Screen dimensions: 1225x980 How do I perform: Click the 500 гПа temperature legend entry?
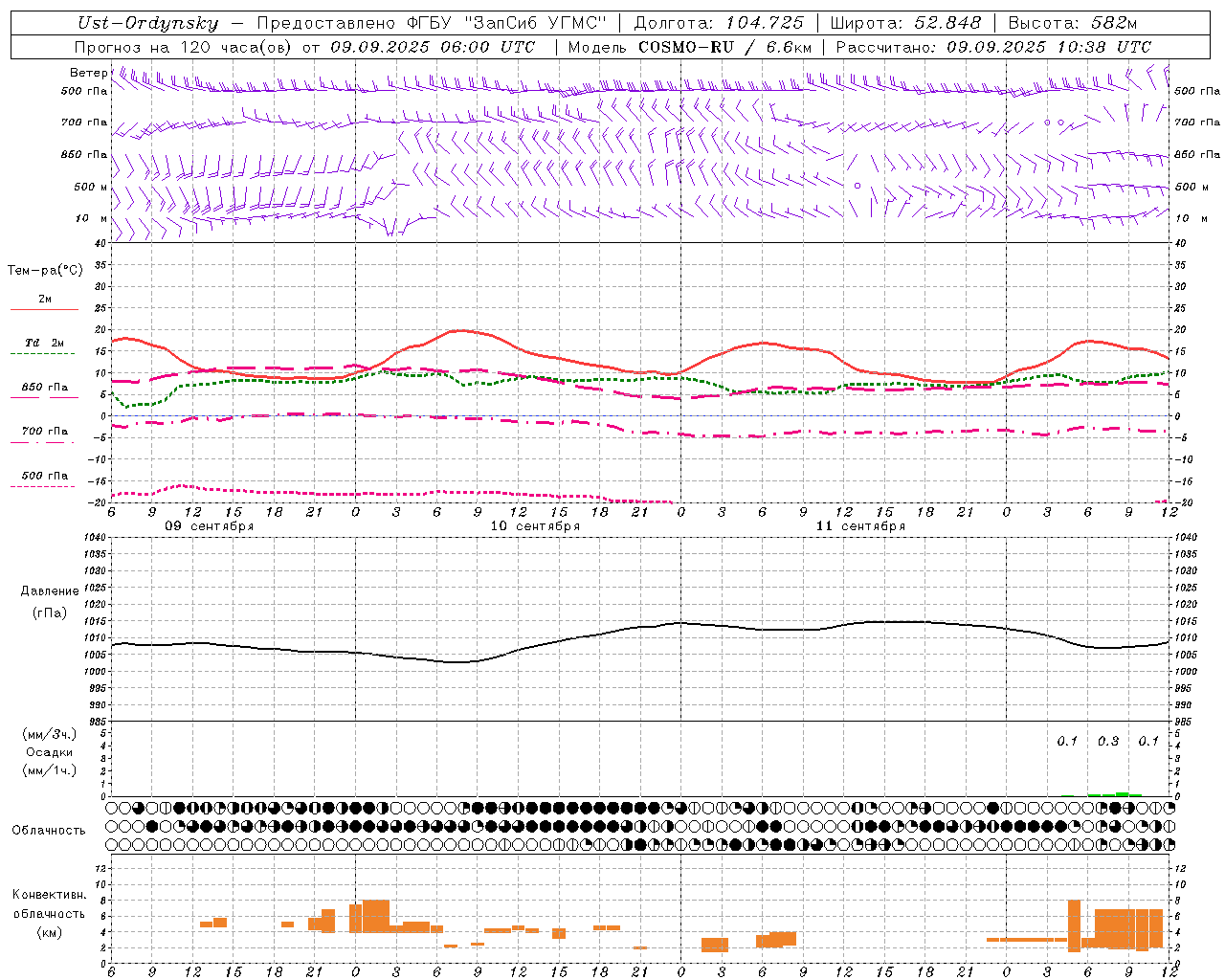[x=45, y=476]
